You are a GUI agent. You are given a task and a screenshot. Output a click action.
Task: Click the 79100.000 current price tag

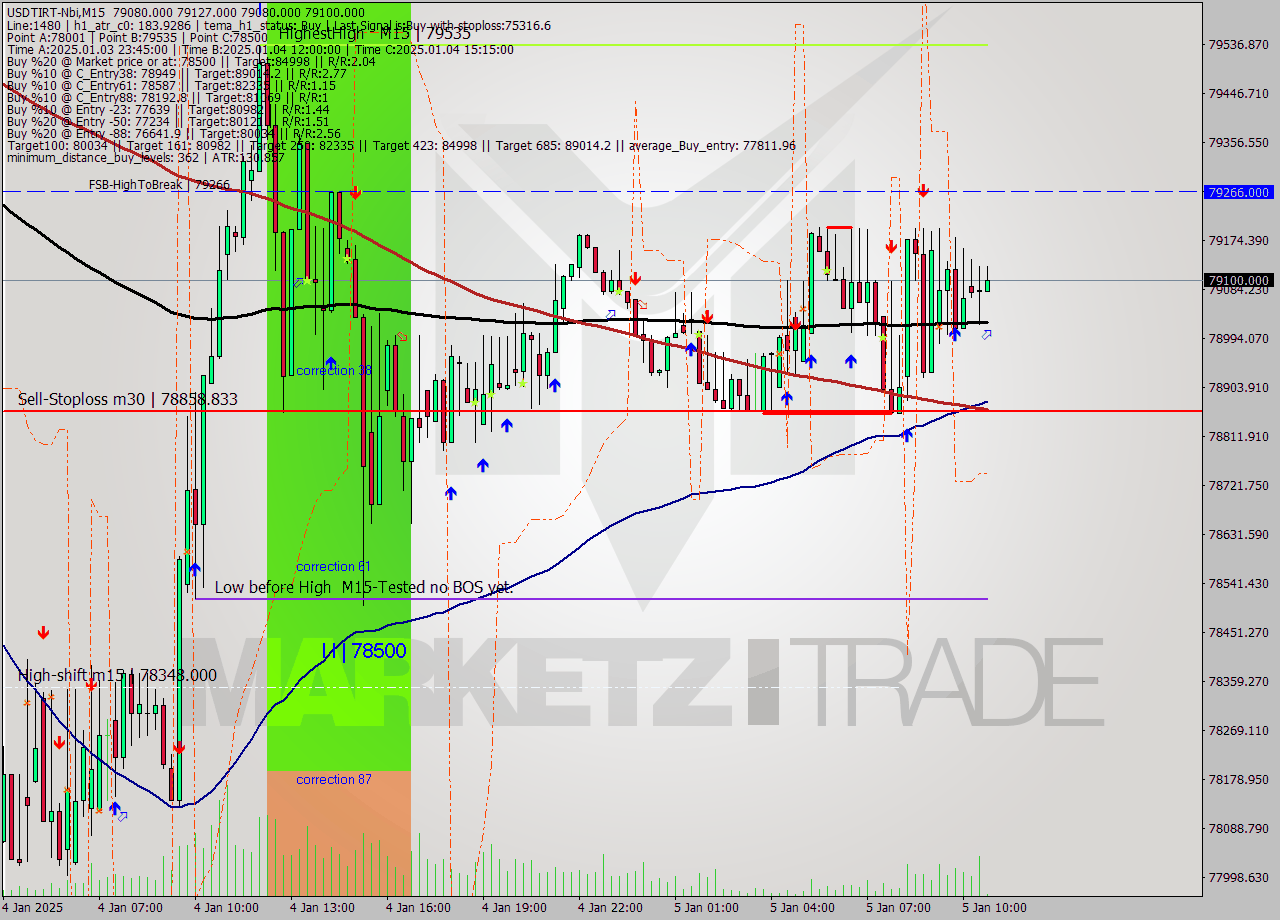coord(1240,281)
